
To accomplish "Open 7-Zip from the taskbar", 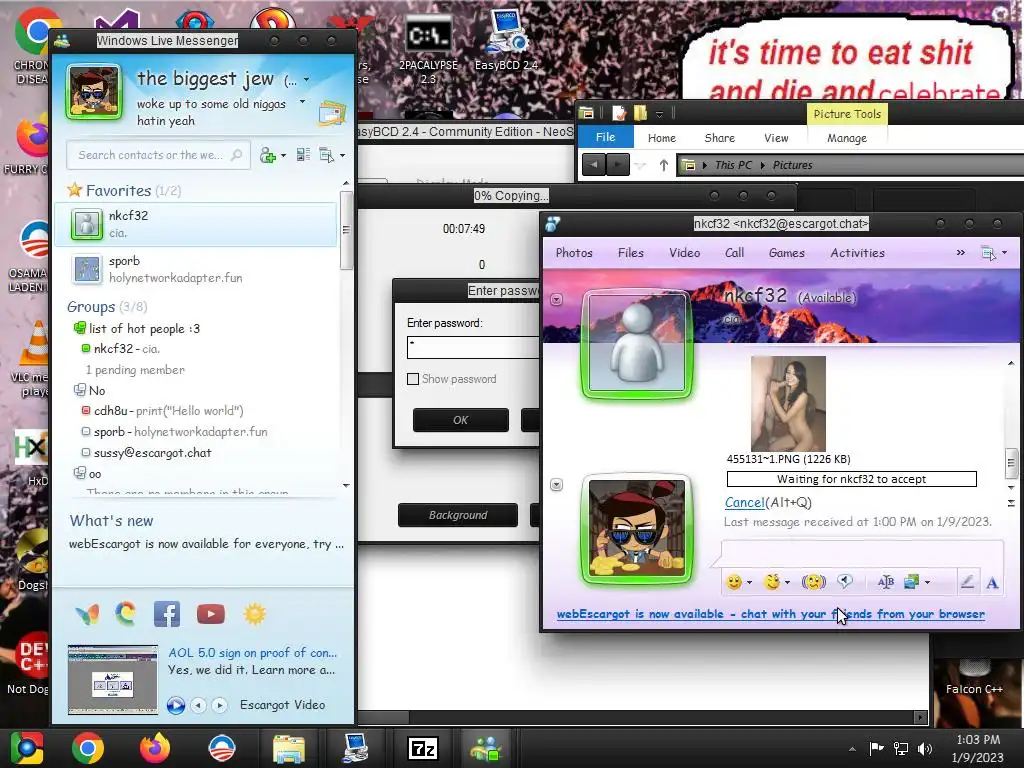I will point(423,748).
